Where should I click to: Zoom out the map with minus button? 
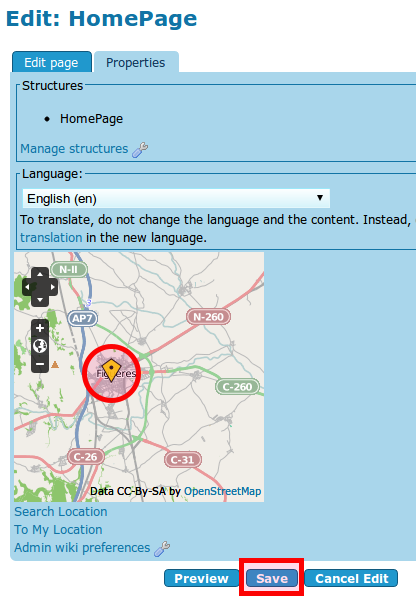point(40,364)
